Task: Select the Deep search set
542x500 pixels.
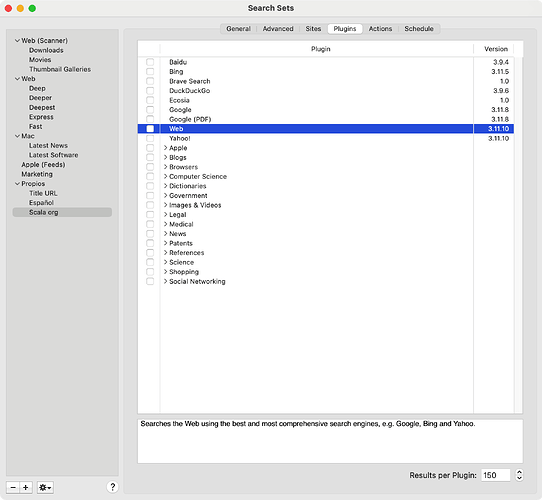Action: pos(37,88)
